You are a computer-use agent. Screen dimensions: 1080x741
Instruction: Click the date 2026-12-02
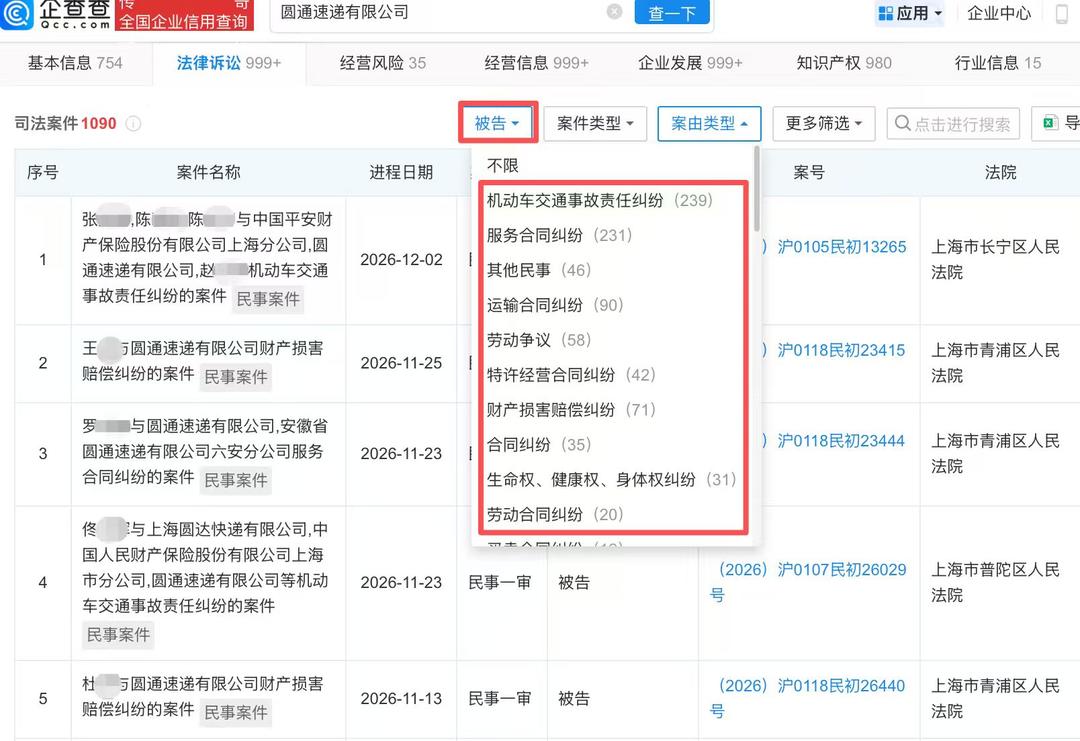click(x=401, y=260)
